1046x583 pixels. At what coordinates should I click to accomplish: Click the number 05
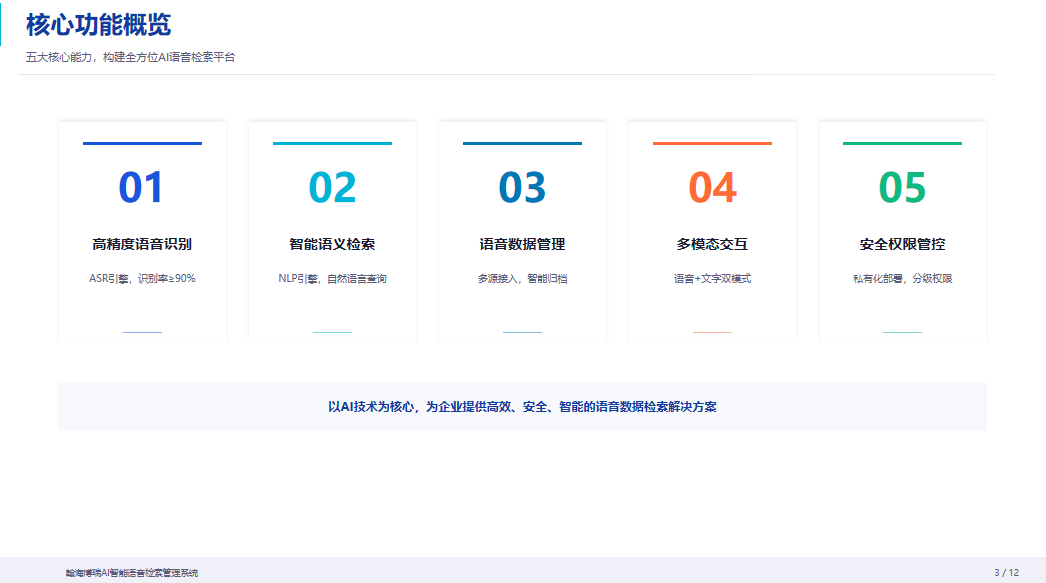point(903,187)
